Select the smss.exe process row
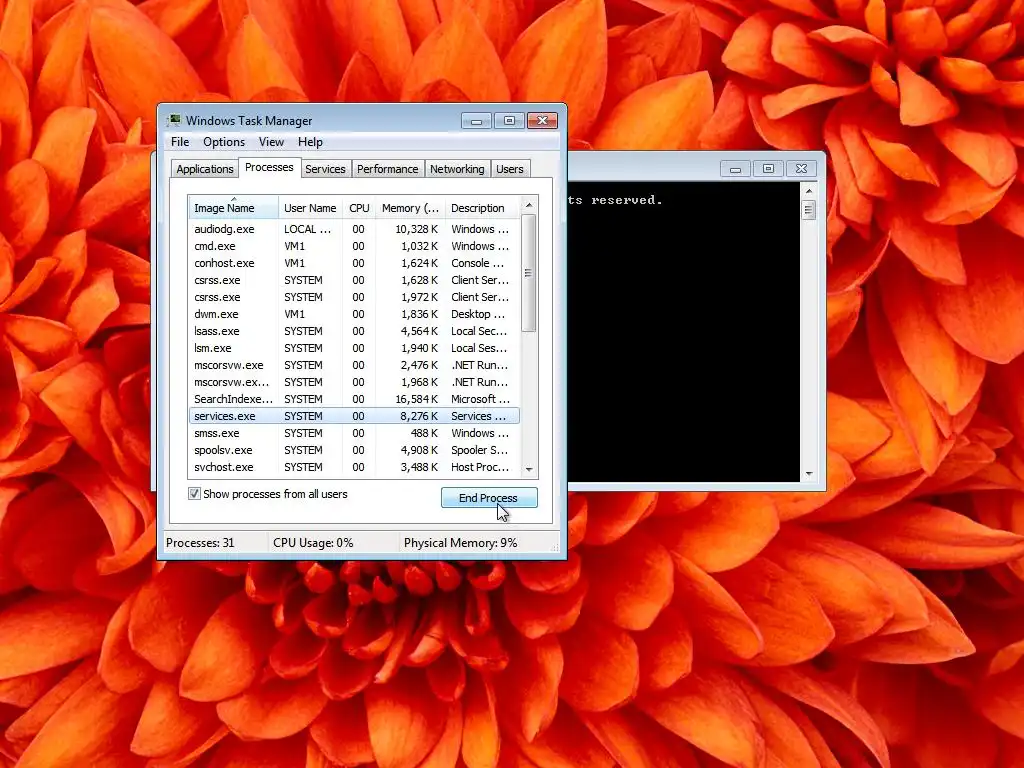The width and height of the screenshot is (1024, 768). pyautogui.click(x=354, y=433)
